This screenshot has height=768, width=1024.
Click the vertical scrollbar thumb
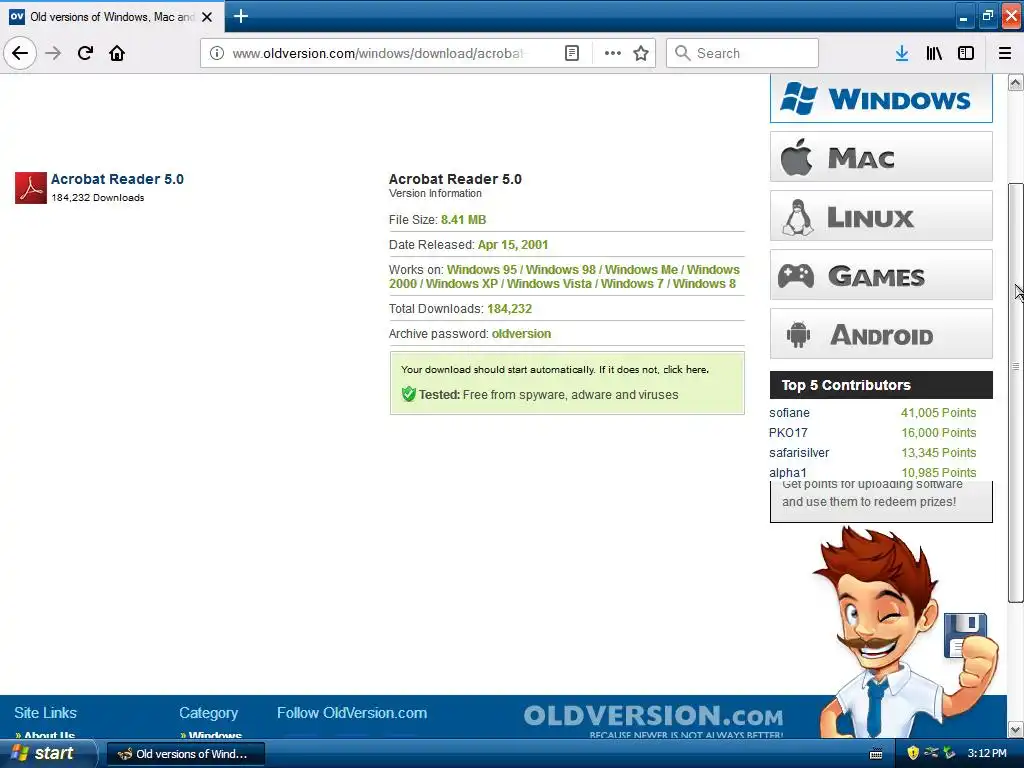[1015, 392]
